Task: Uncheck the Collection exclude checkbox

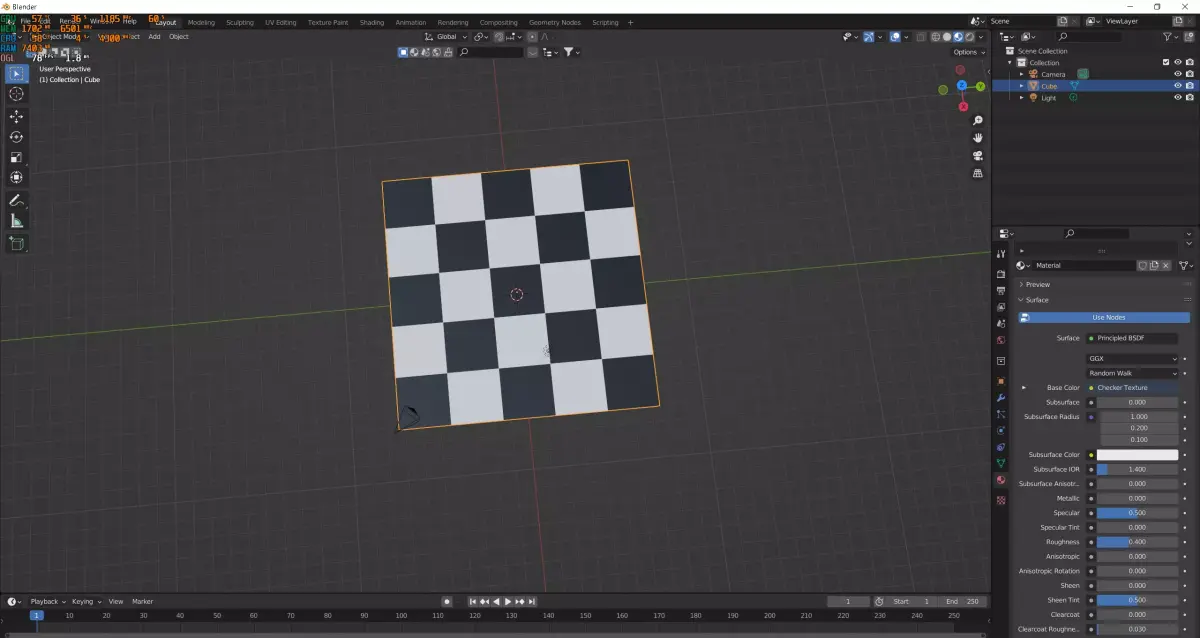Action: pyautogui.click(x=1166, y=62)
